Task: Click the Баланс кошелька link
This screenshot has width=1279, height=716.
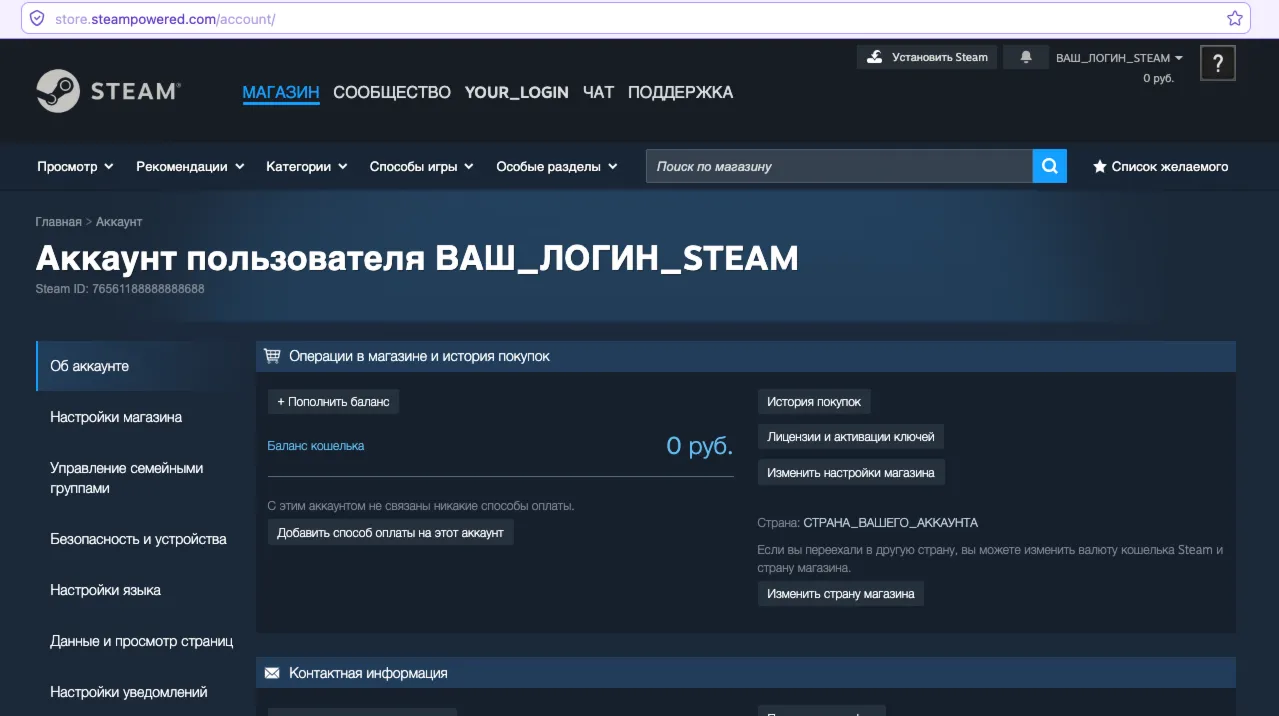Action: [x=316, y=446]
